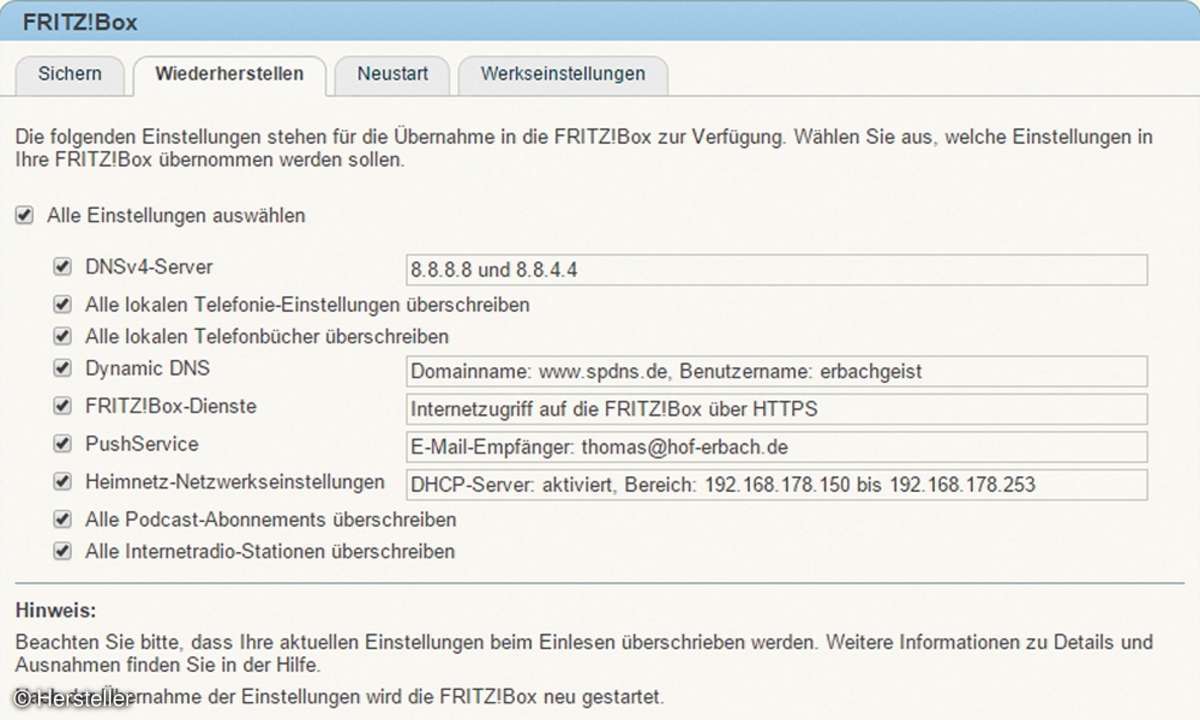Click the Dynamic DNS label text

coord(148,368)
